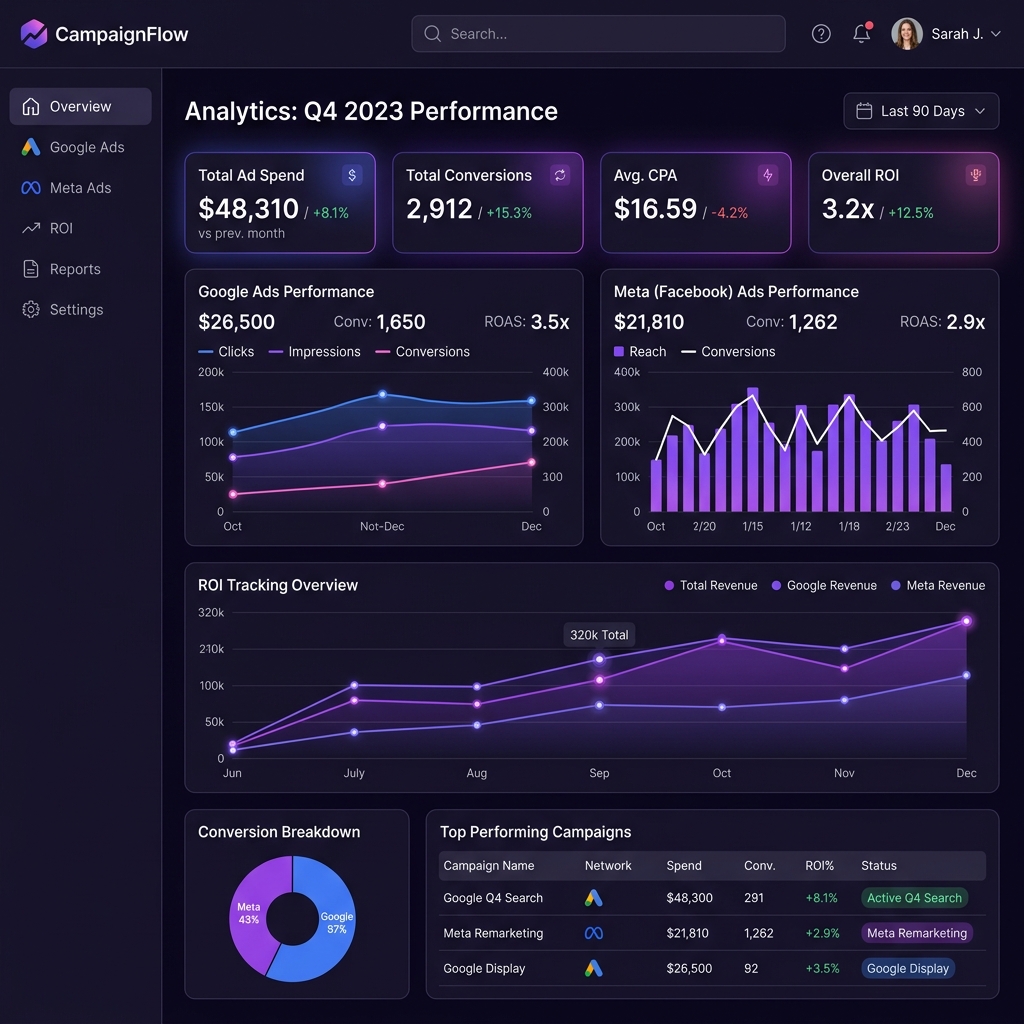The width and height of the screenshot is (1024, 1024).
Task: Click the Meta Remarketing status badge
Action: coord(917,933)
